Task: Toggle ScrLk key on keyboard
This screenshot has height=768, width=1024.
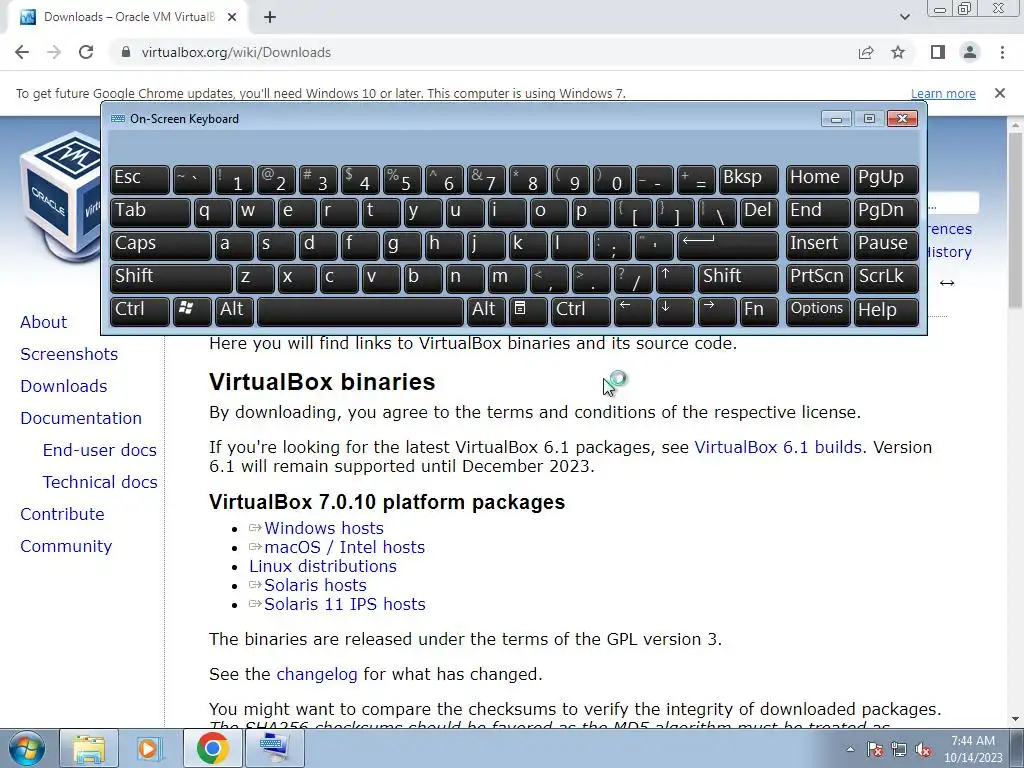Action: tap(886, 278)
